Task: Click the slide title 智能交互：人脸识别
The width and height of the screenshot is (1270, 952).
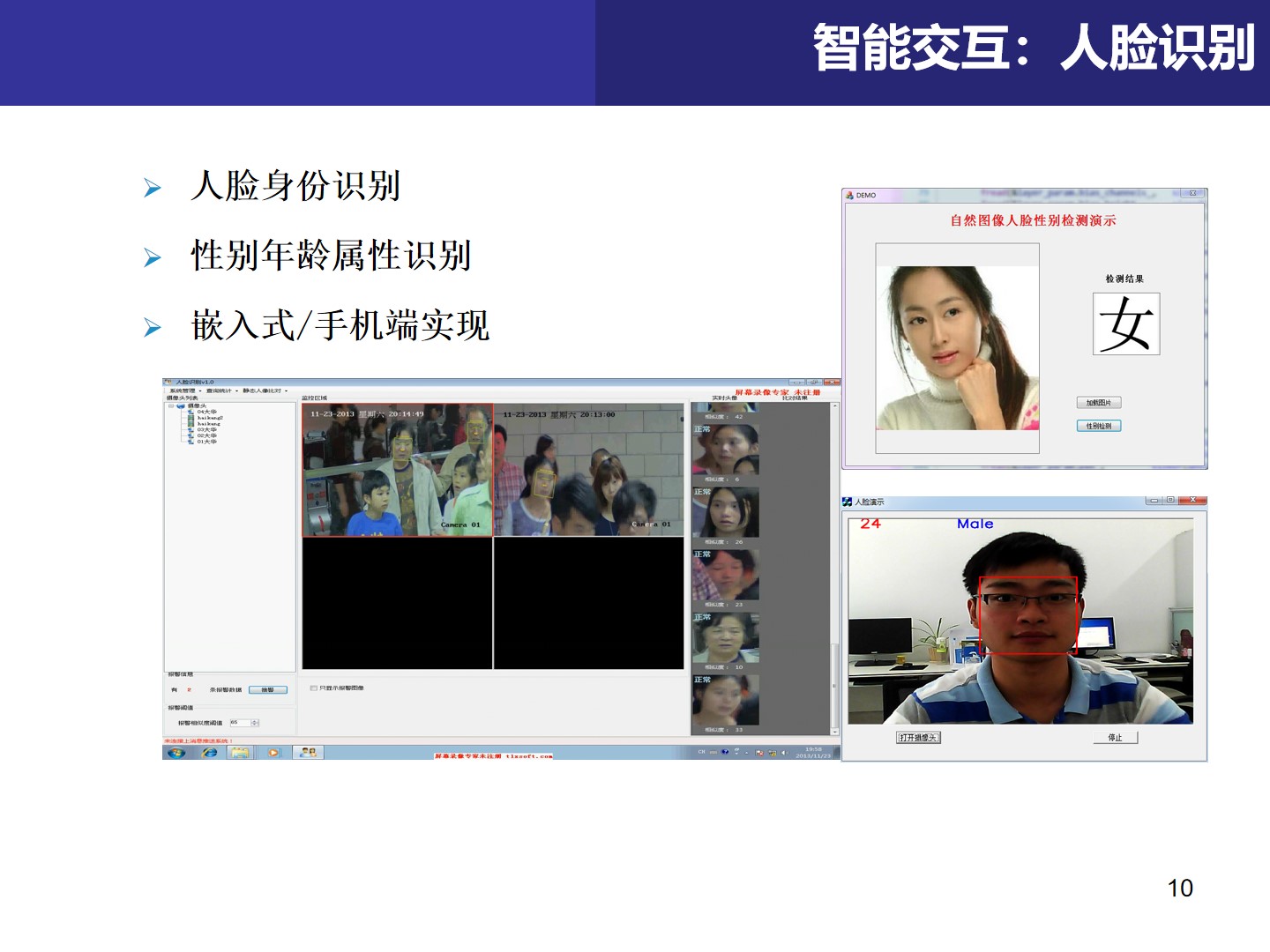Action: pos(1034,48)
